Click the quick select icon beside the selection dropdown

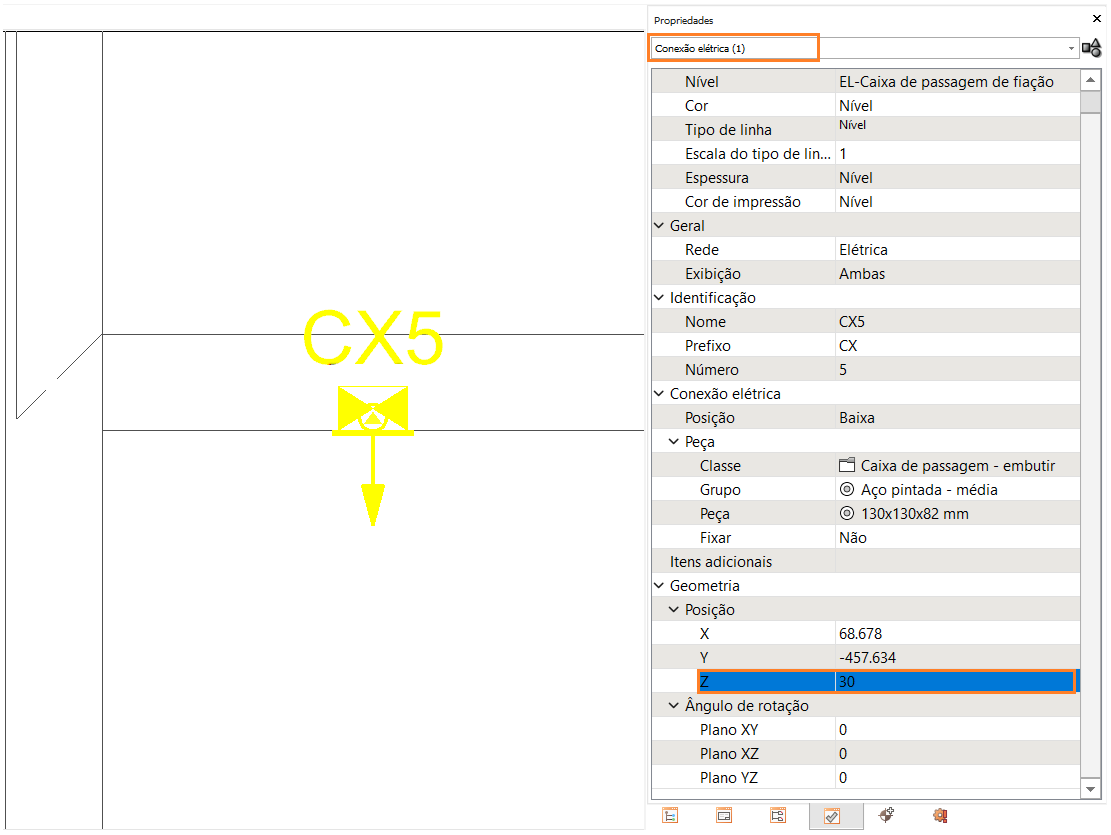1091,48
